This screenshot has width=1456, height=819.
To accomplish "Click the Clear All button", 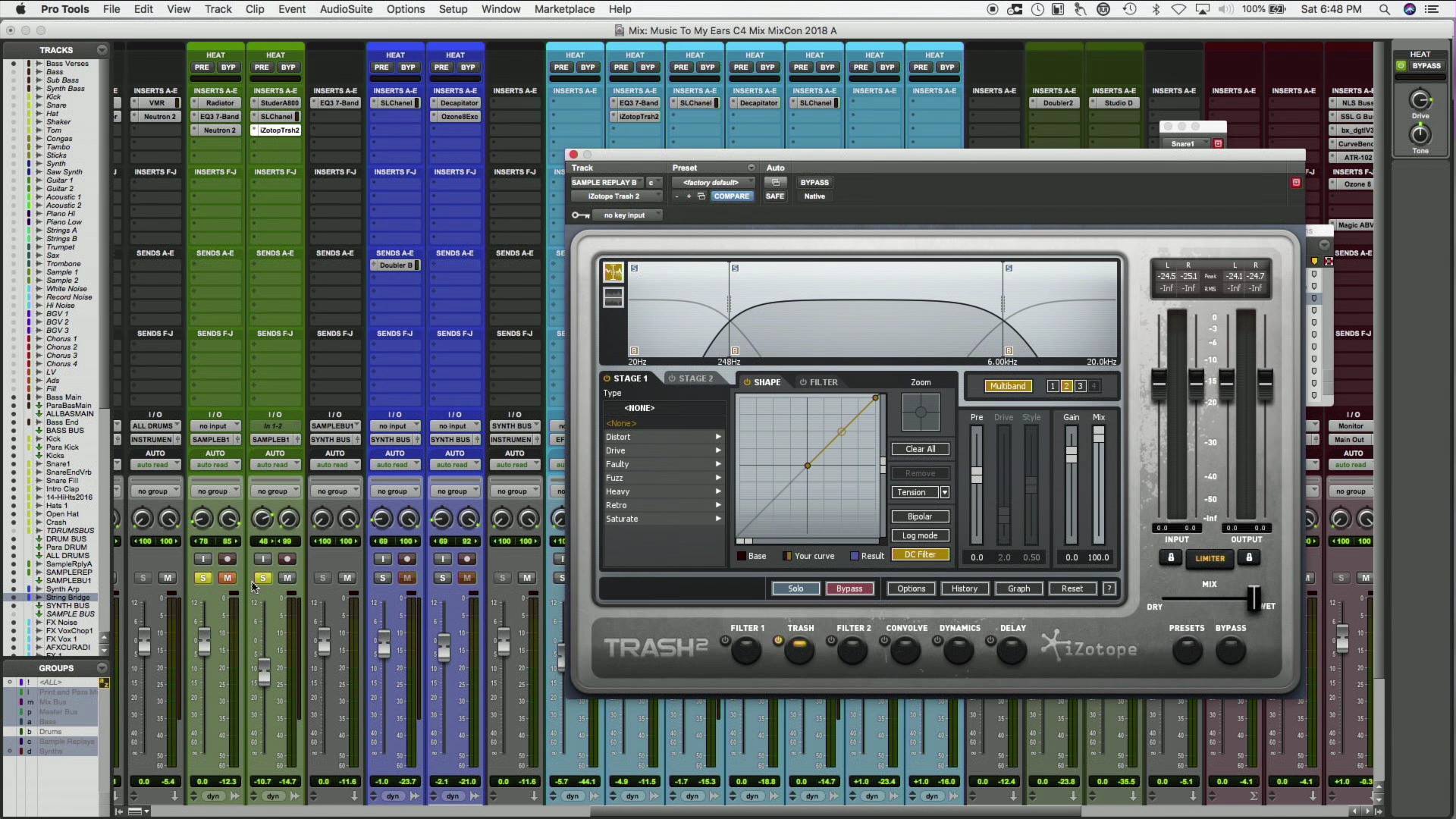I will tap(920, 449).
